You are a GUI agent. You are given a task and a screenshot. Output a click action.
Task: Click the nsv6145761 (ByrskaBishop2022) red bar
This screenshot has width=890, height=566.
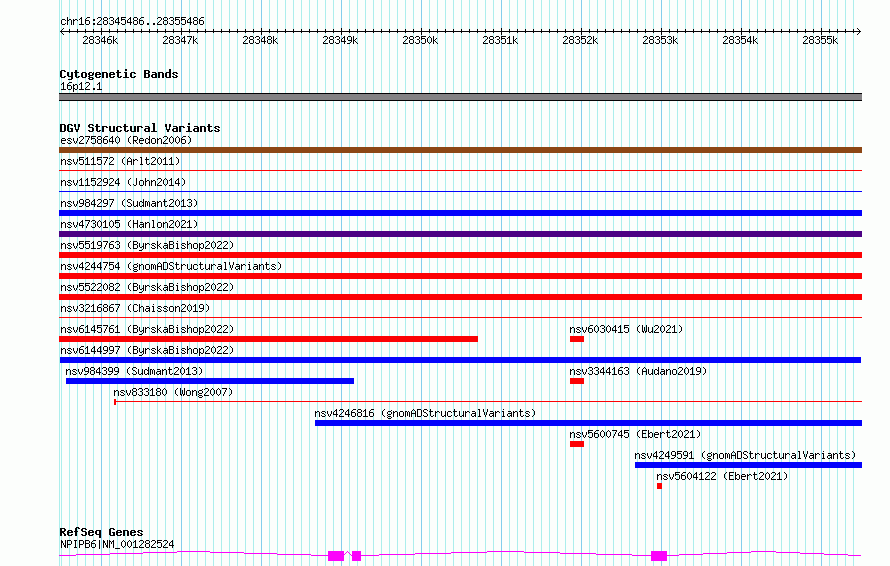[x=268, y=339]
